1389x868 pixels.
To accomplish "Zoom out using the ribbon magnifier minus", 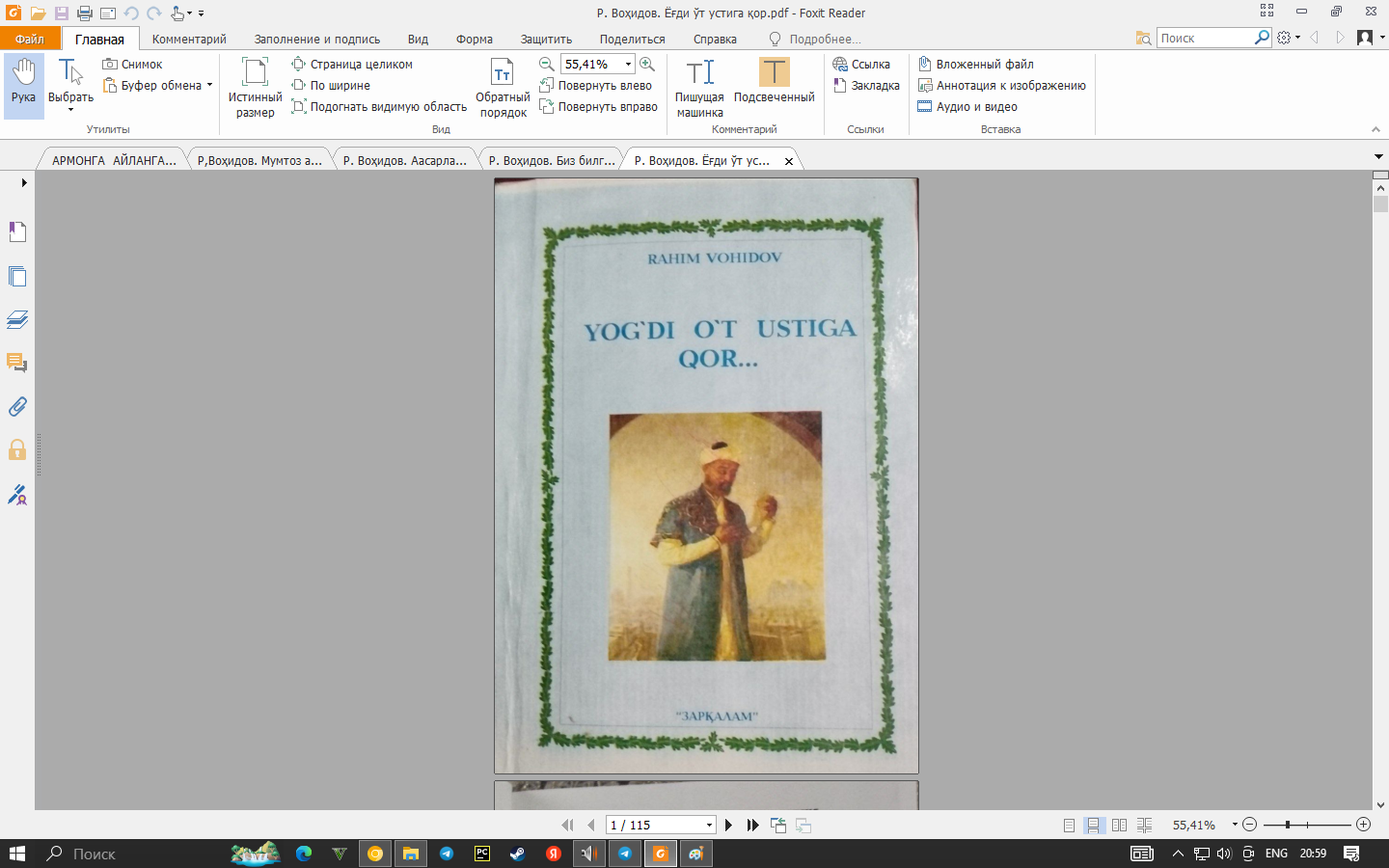I will pos(547,65).
